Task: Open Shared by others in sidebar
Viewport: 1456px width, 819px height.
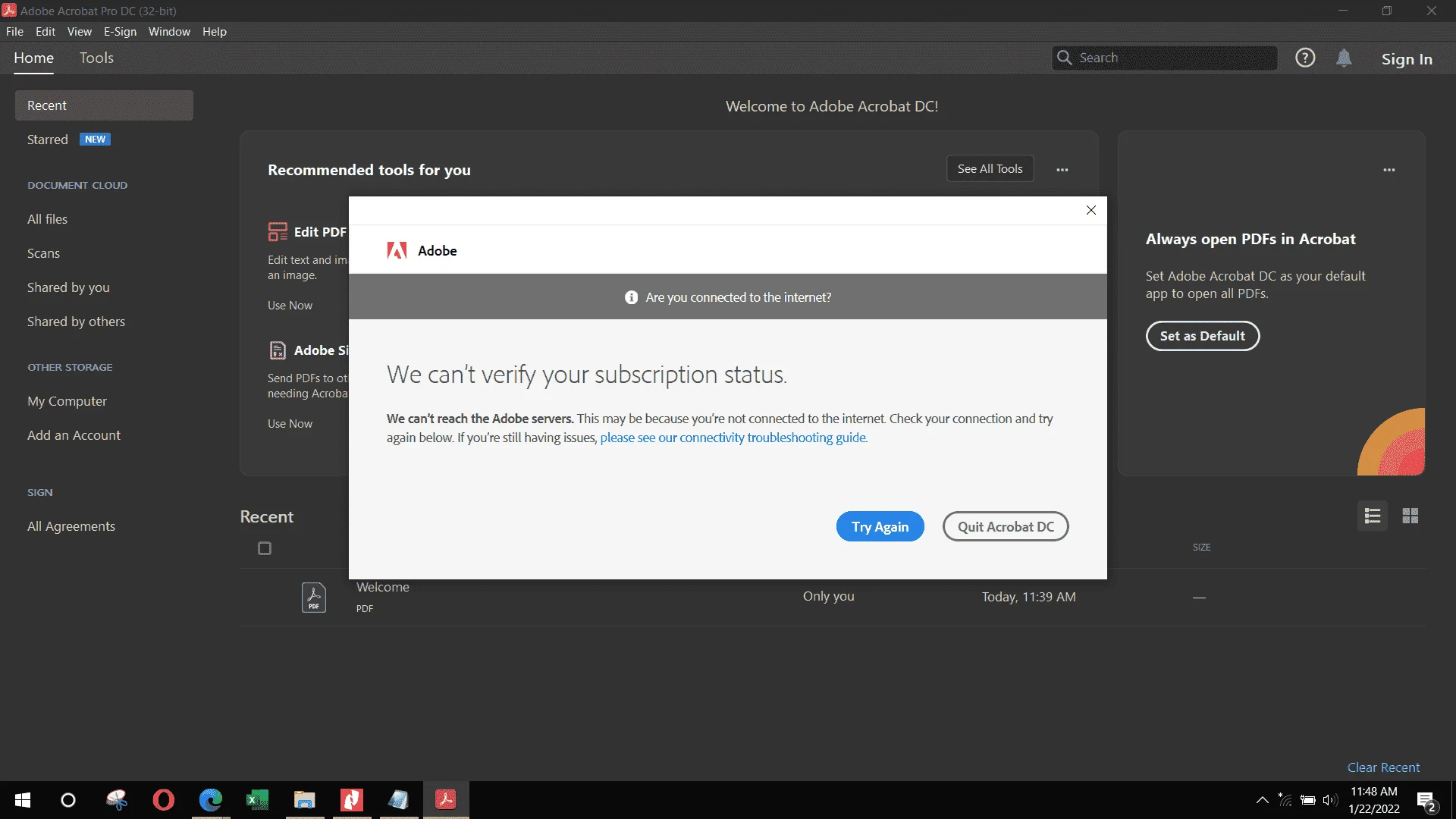Action: pyautogui.click(x=76, y=322)
